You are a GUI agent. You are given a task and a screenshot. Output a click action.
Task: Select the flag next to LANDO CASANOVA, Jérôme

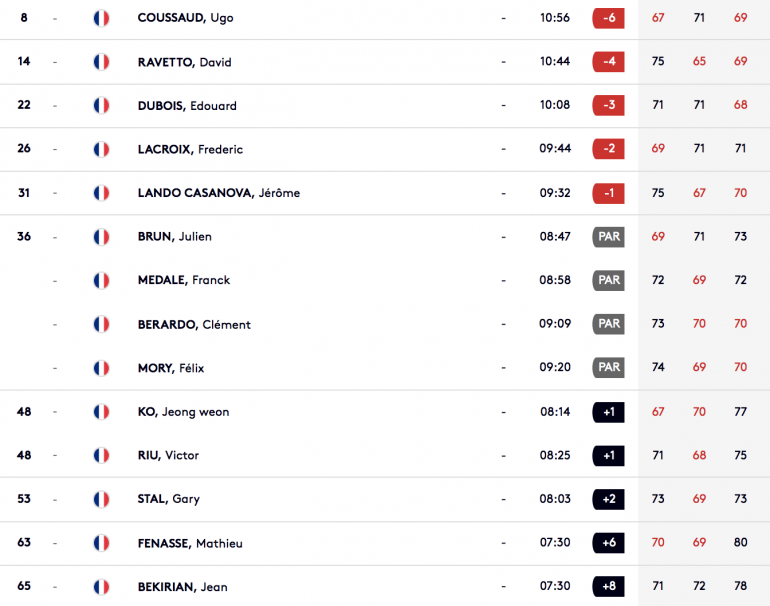coord(101,193)
